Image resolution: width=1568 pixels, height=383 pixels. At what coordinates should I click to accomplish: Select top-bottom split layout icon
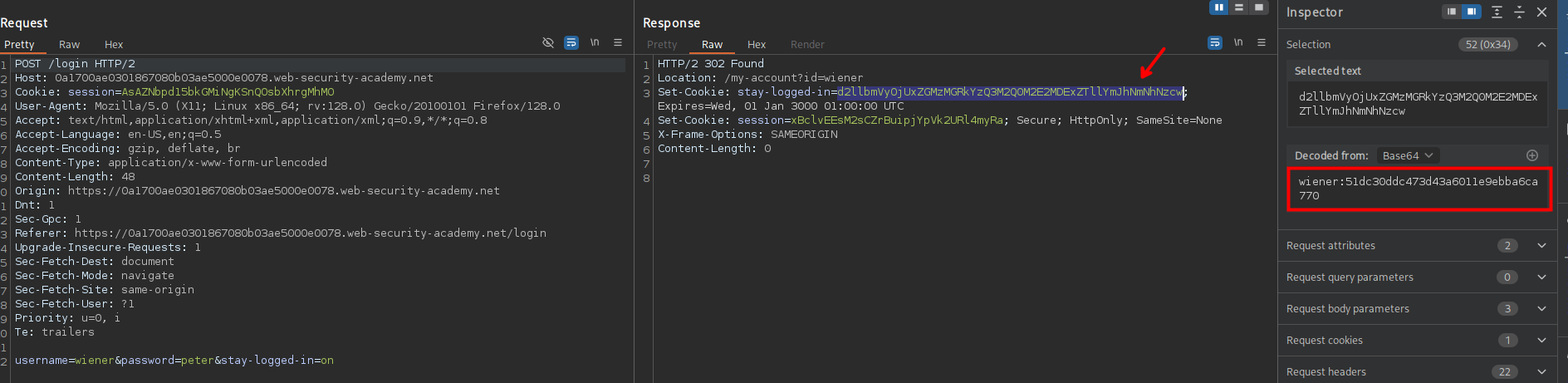pos(1239,7)
